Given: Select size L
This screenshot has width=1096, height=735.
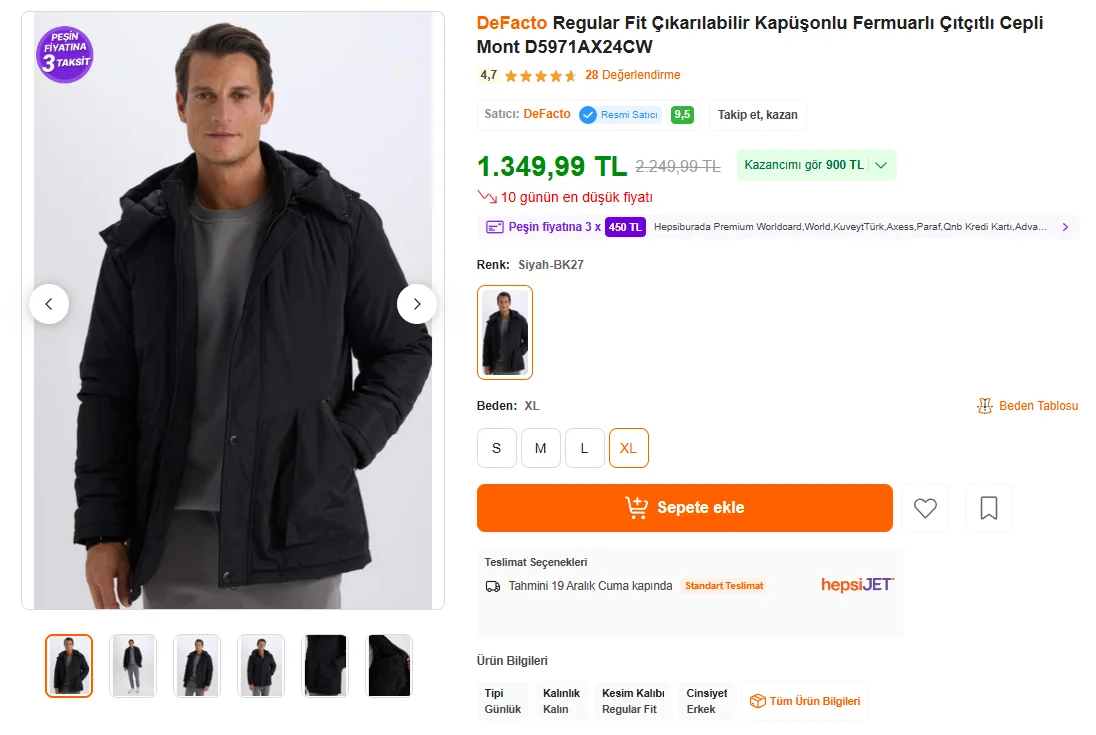Looking at the screenshot, I should tap(584, 448).
